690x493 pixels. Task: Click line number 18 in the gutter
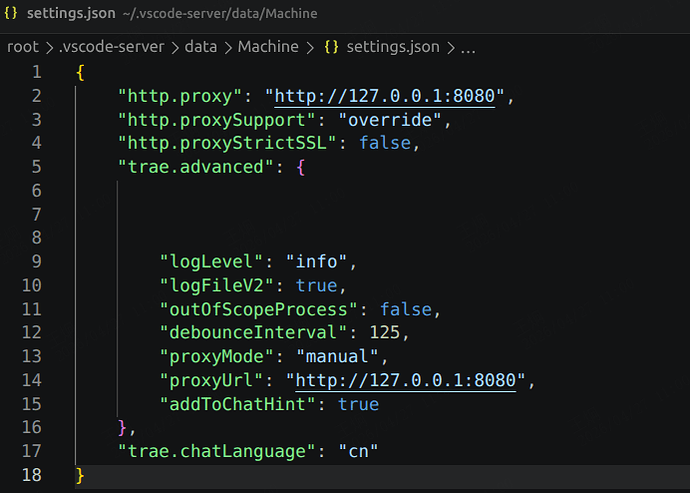tap(32, 475)
